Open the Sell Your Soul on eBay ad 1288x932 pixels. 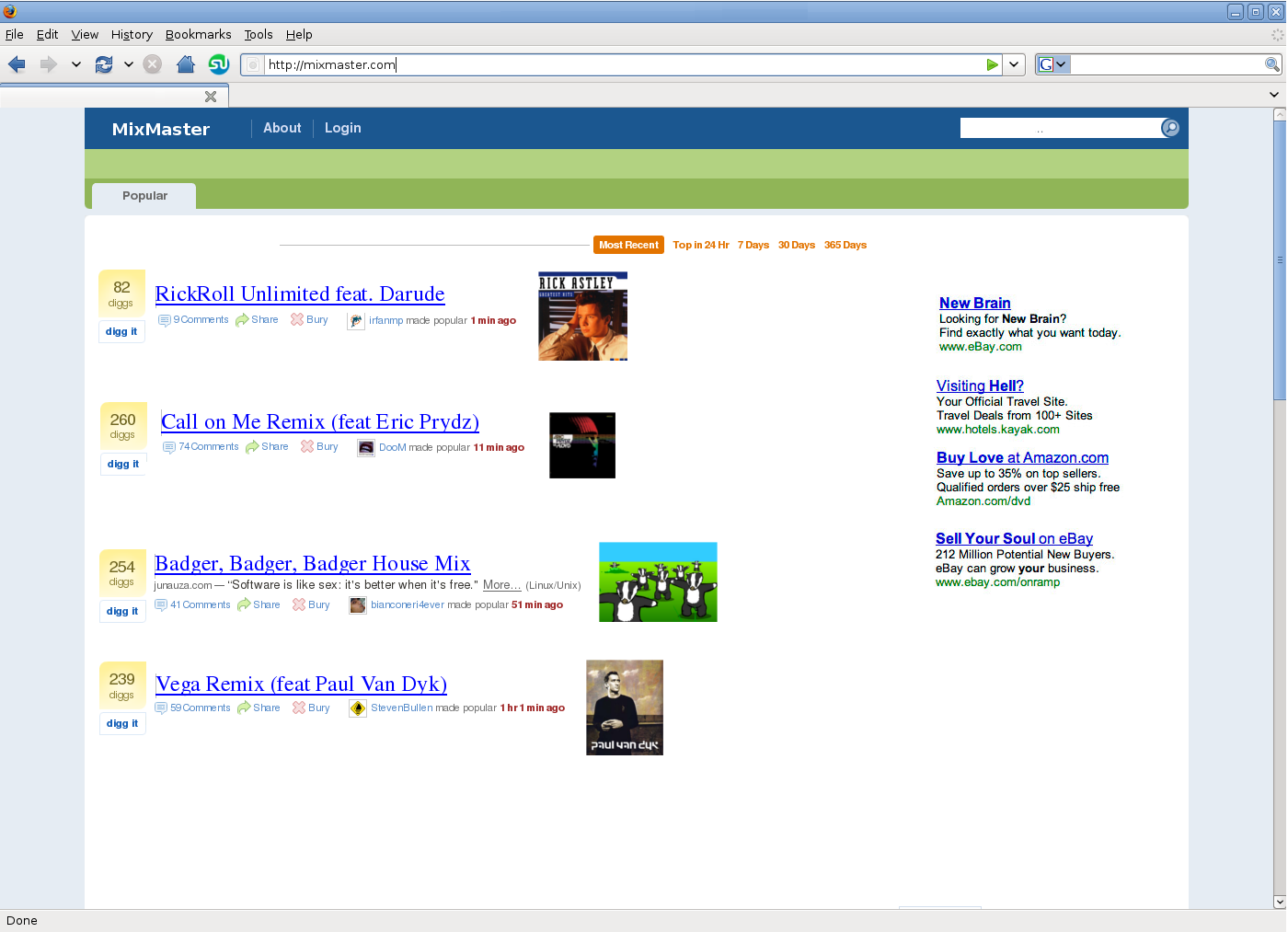pyautogui.click(x=1014, y=538)
